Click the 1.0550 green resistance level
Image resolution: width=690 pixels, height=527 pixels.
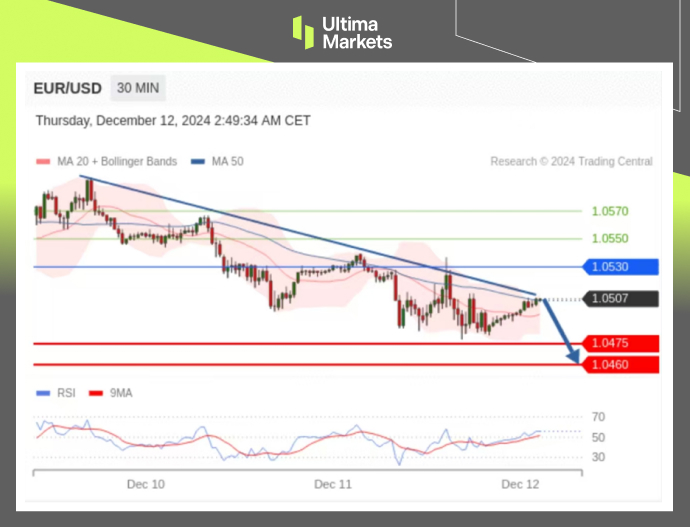click(x=609, y=239)
